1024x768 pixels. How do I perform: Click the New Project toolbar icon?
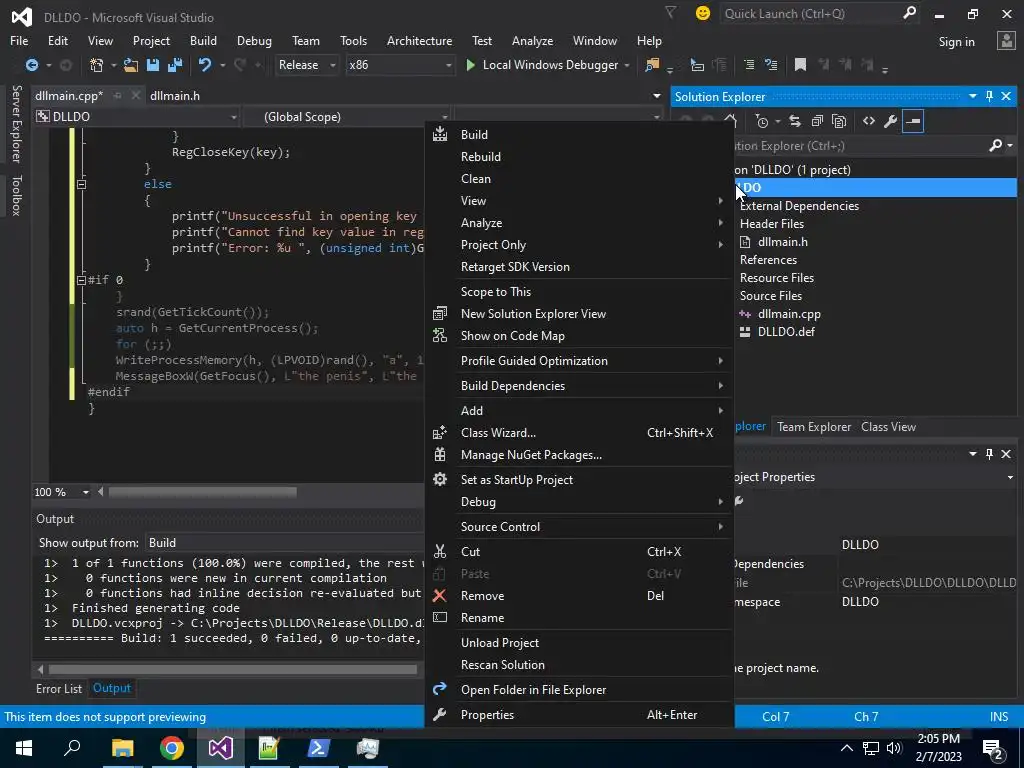pos(97,65)
